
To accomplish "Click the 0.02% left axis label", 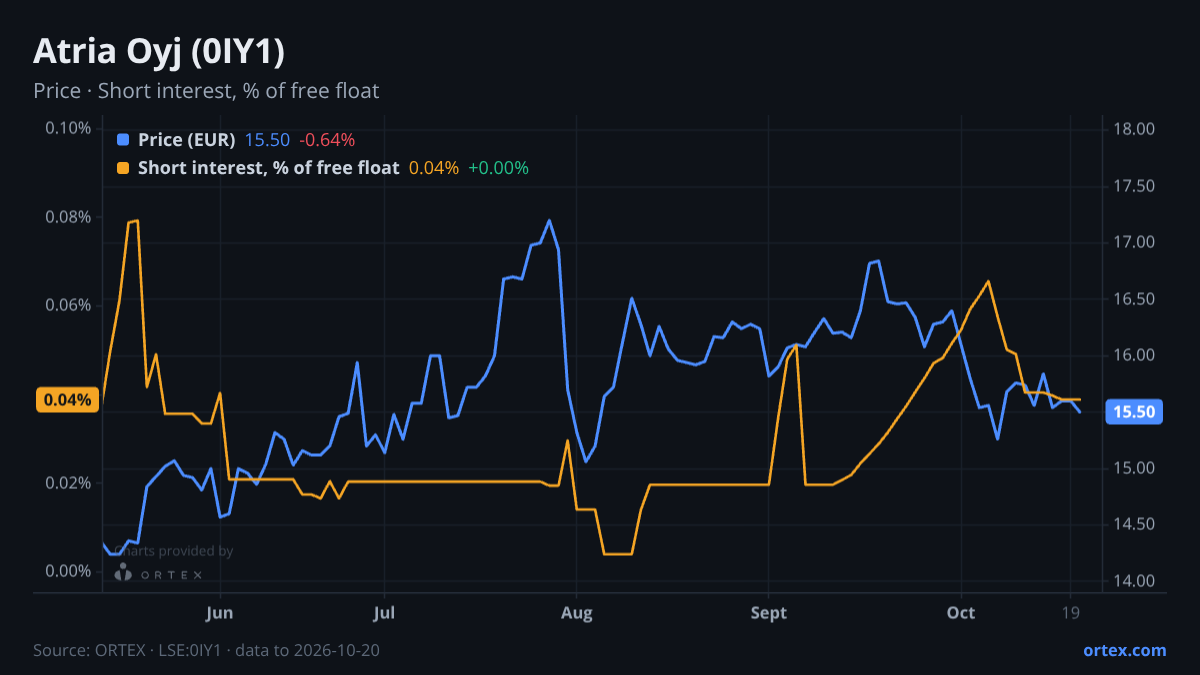I will [68, 483].
